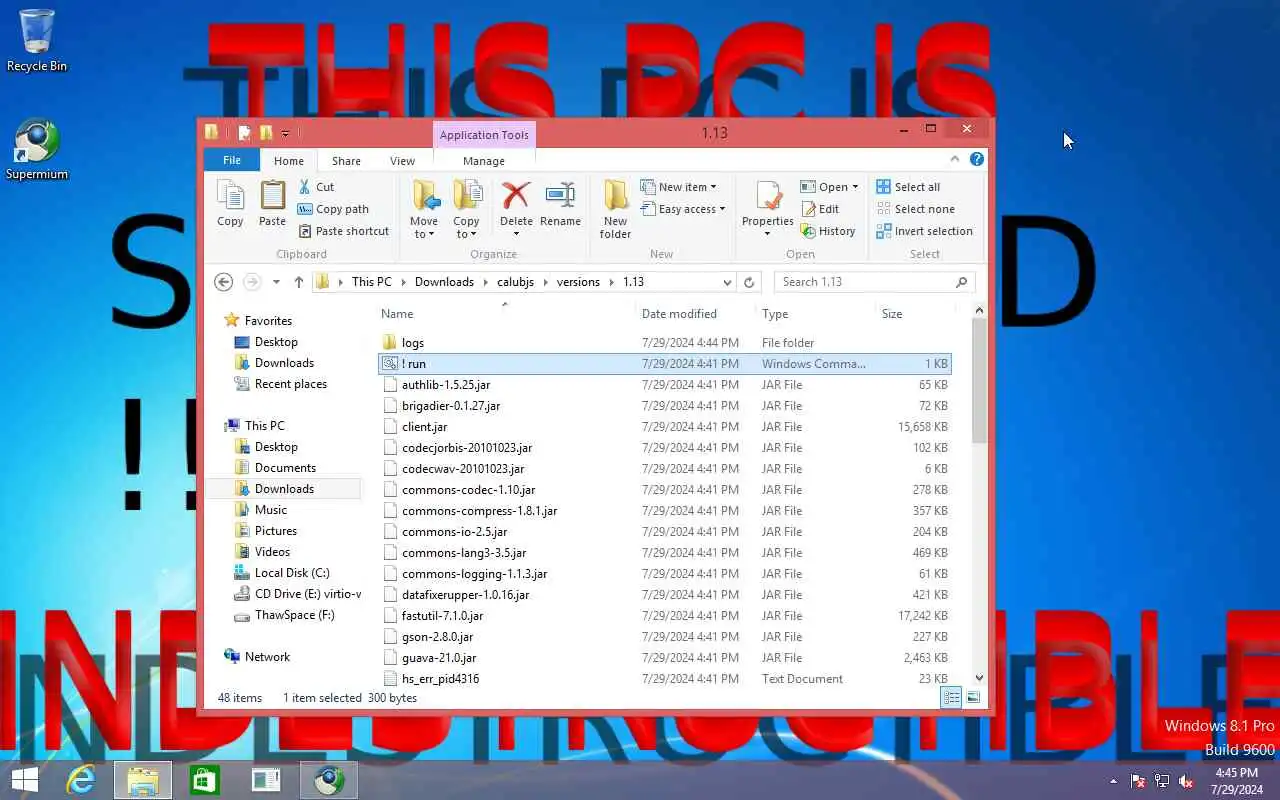Screen dimensions: 1280x800
Task: Select guava-21.0.jar file
Action: (664, 658)
